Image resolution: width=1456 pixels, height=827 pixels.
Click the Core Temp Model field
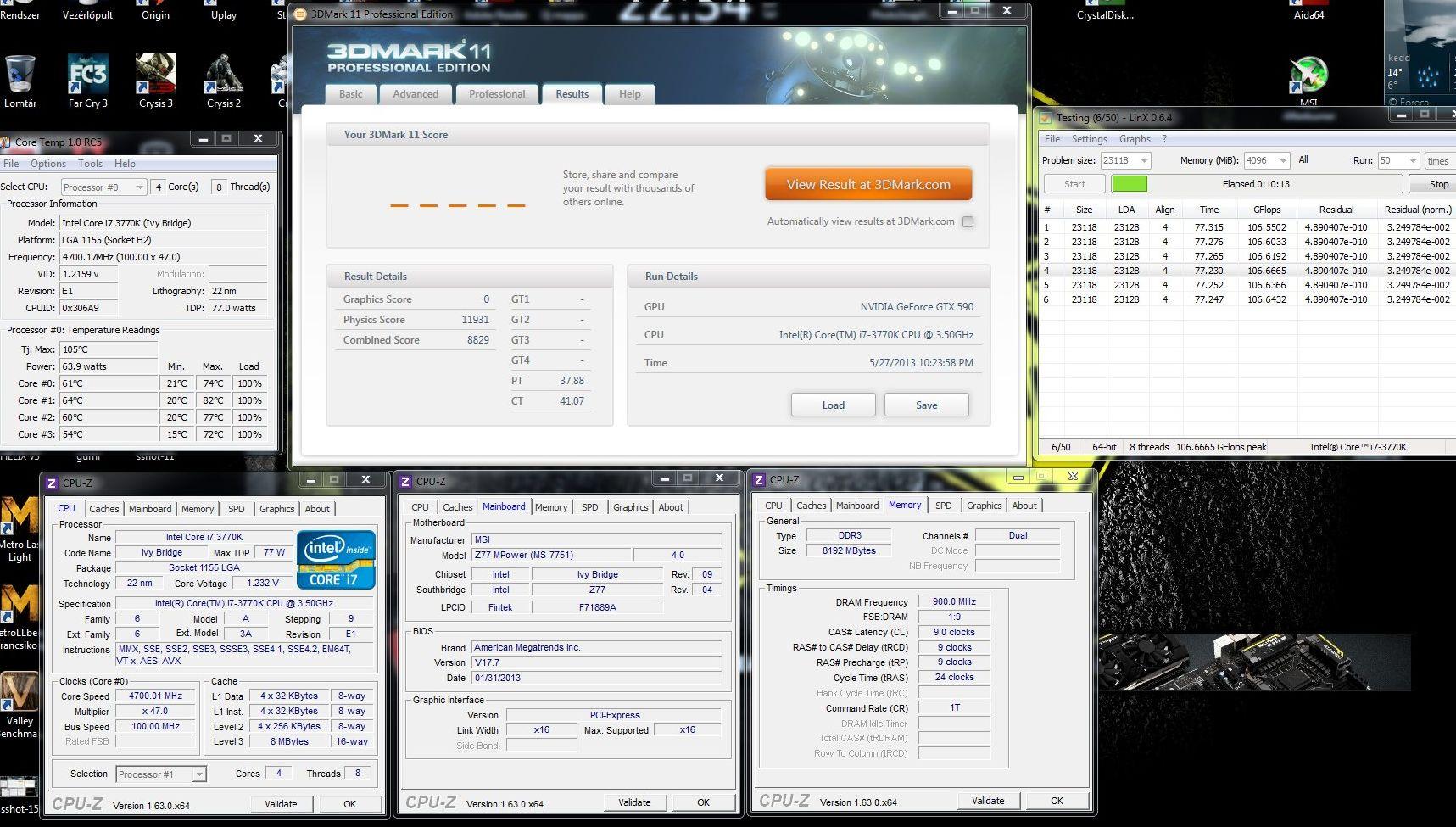tap(164, 223)
